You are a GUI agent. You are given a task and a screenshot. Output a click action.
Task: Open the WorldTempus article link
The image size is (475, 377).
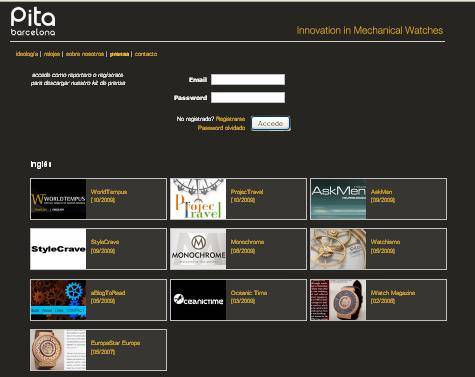(x=109, y=192)
